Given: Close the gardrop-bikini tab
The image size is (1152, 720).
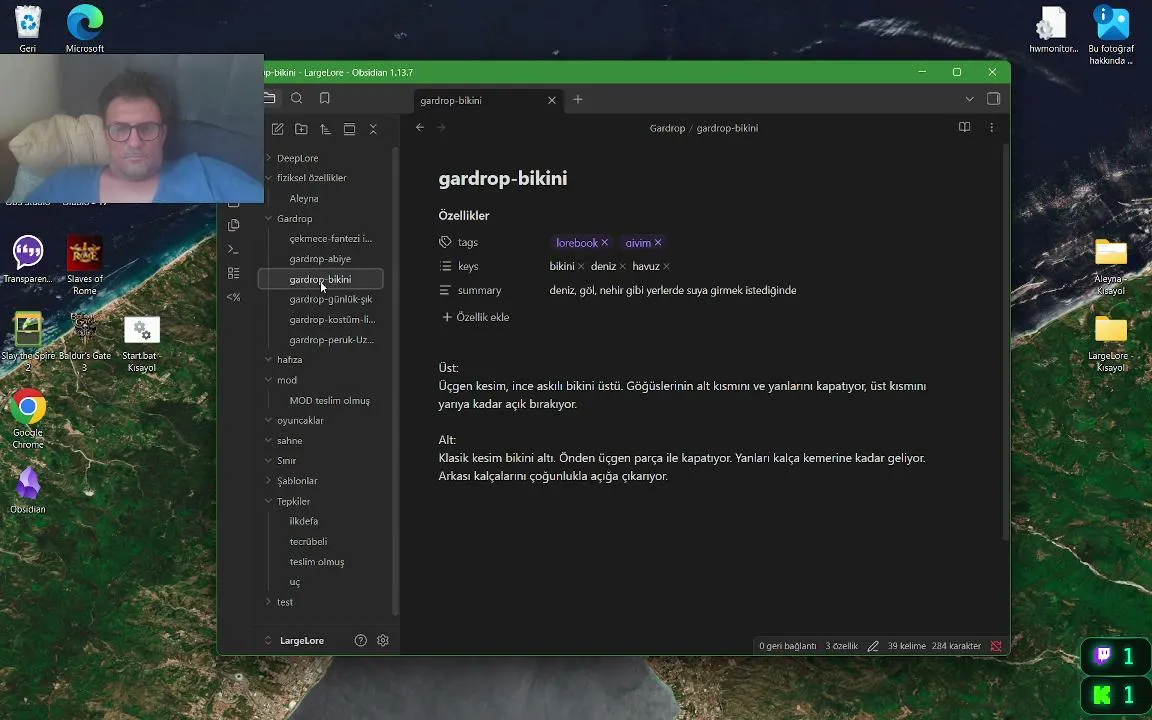Looking at the screenshot, I should (x=552, y=101).
